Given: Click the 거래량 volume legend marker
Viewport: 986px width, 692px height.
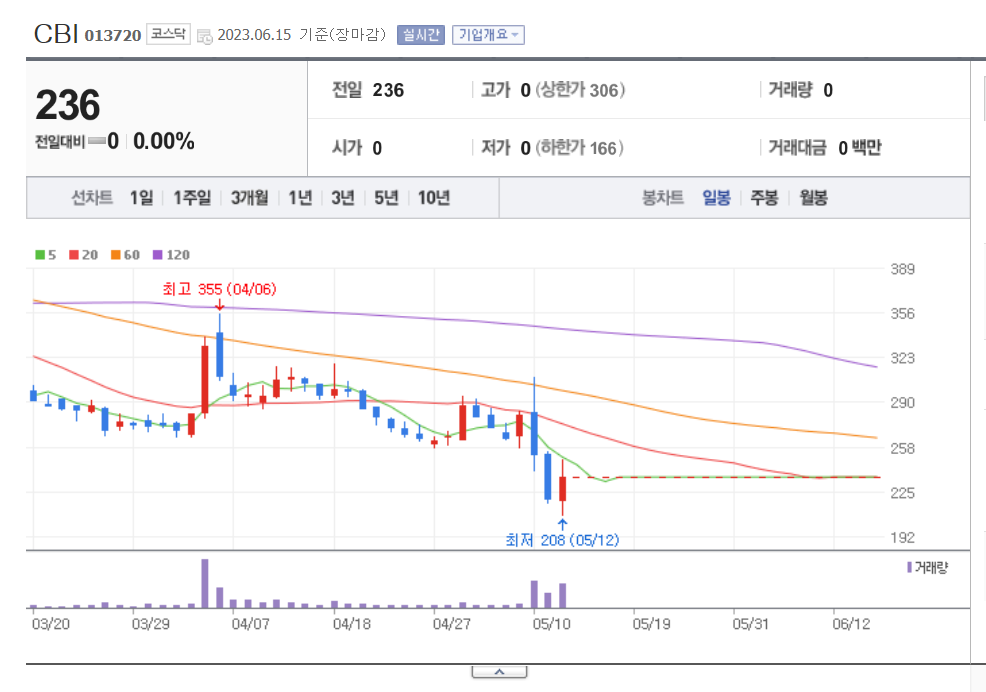Looking at the screenshot, I should point(909,567).
